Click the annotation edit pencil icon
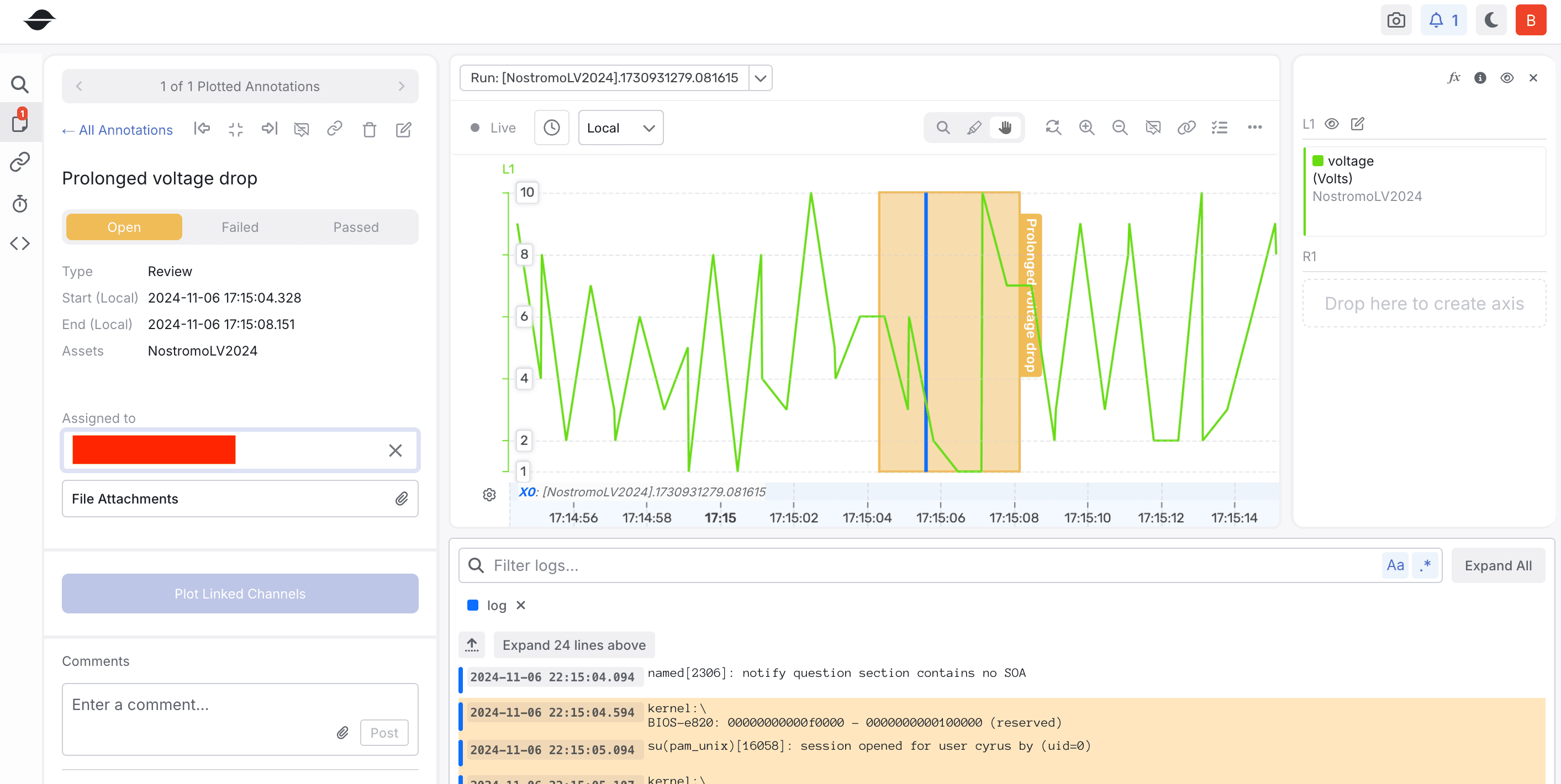The image size is (1561, 784). pyautogui.click(x=403, y=129)
